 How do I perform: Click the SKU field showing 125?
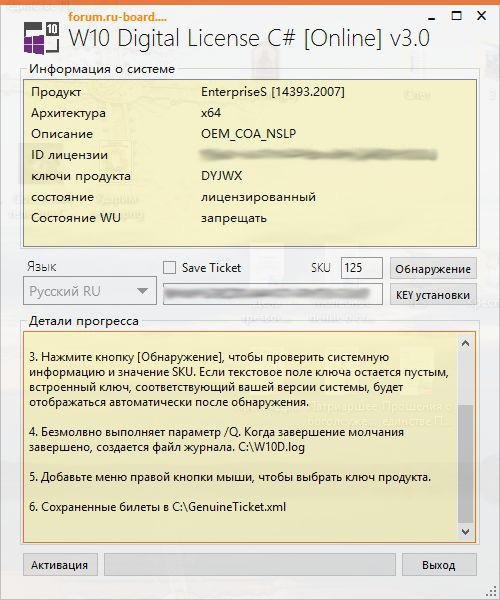pos(362,268)
